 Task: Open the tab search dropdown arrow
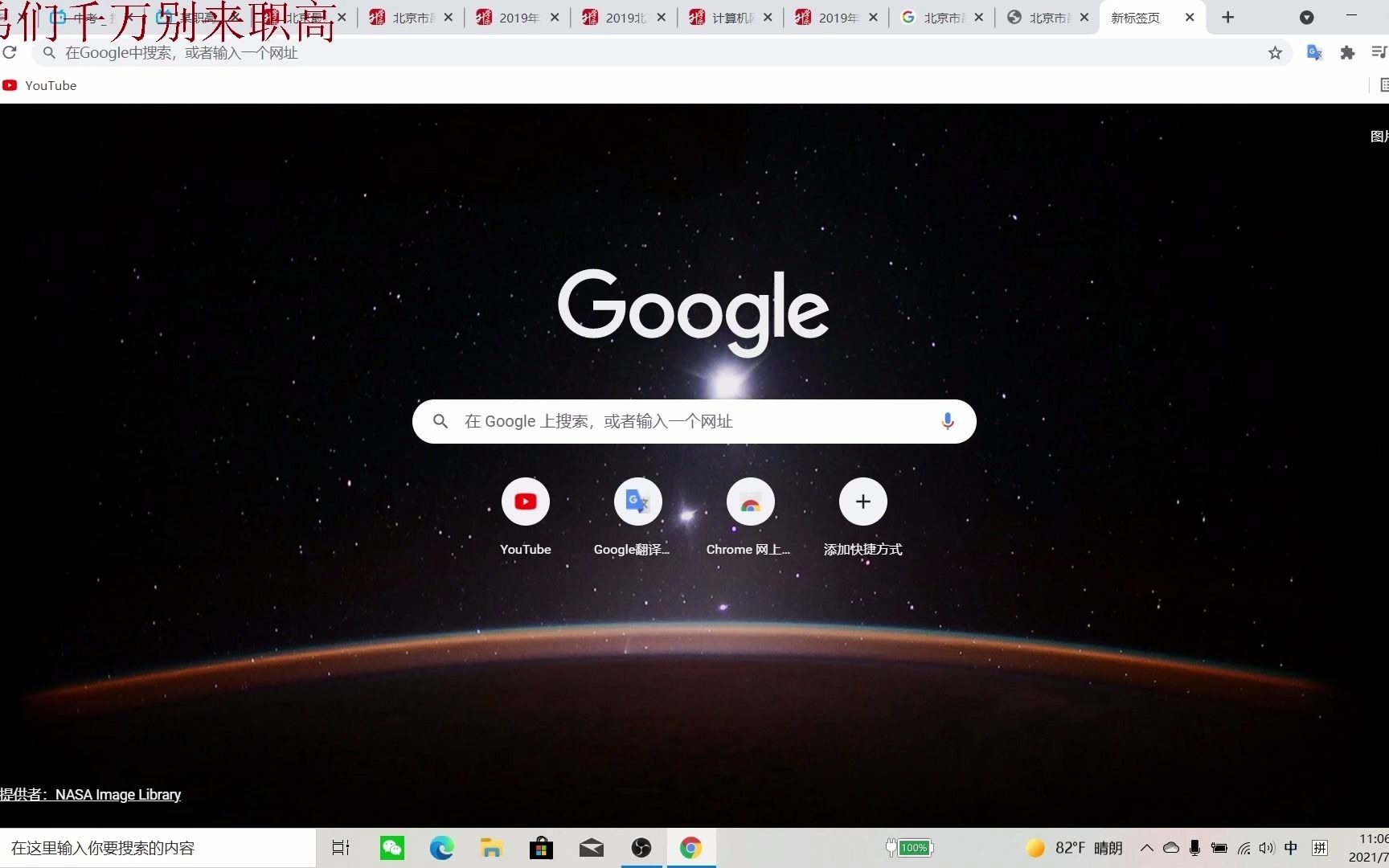click(x=1307, y=18)
